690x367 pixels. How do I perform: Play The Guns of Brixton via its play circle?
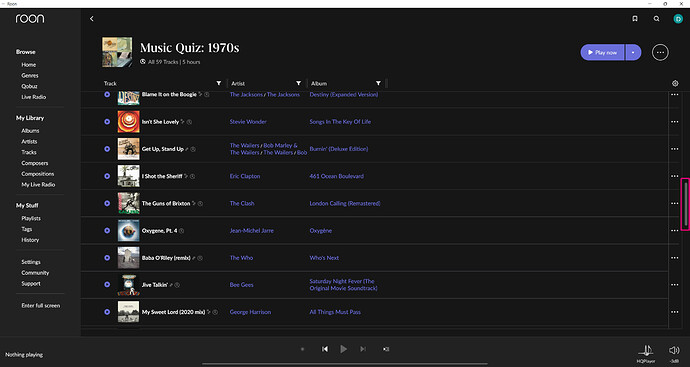coord(107,203)
